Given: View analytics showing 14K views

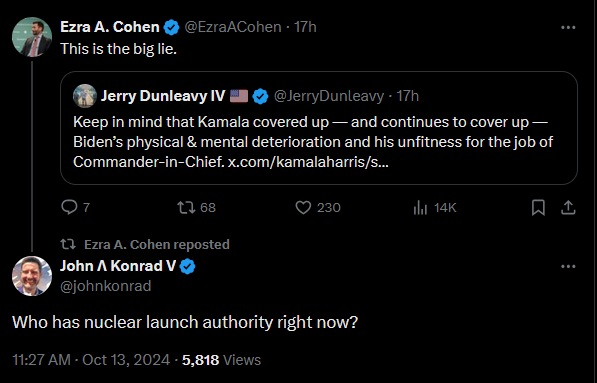Looking at the screenshot, I should point(420,207).
